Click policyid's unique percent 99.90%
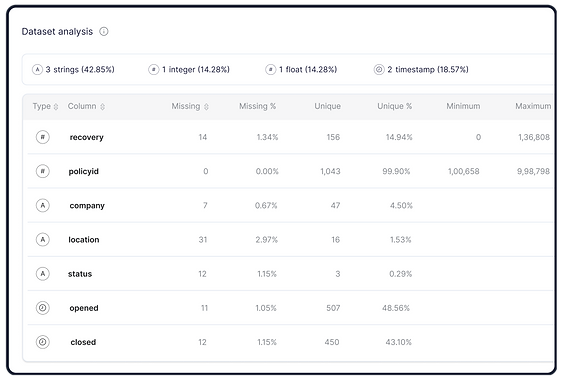 click(x=396, y=171)
